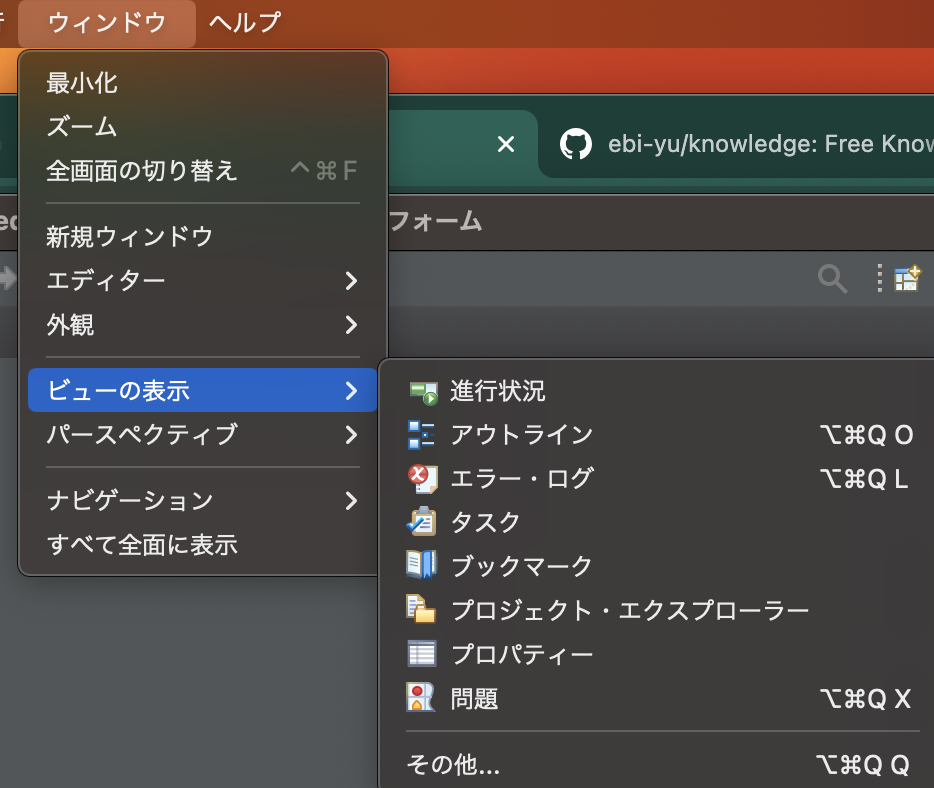Open the エラー・ログ view via its icon
The image size is (934, 788).
(x=421, y=479)
